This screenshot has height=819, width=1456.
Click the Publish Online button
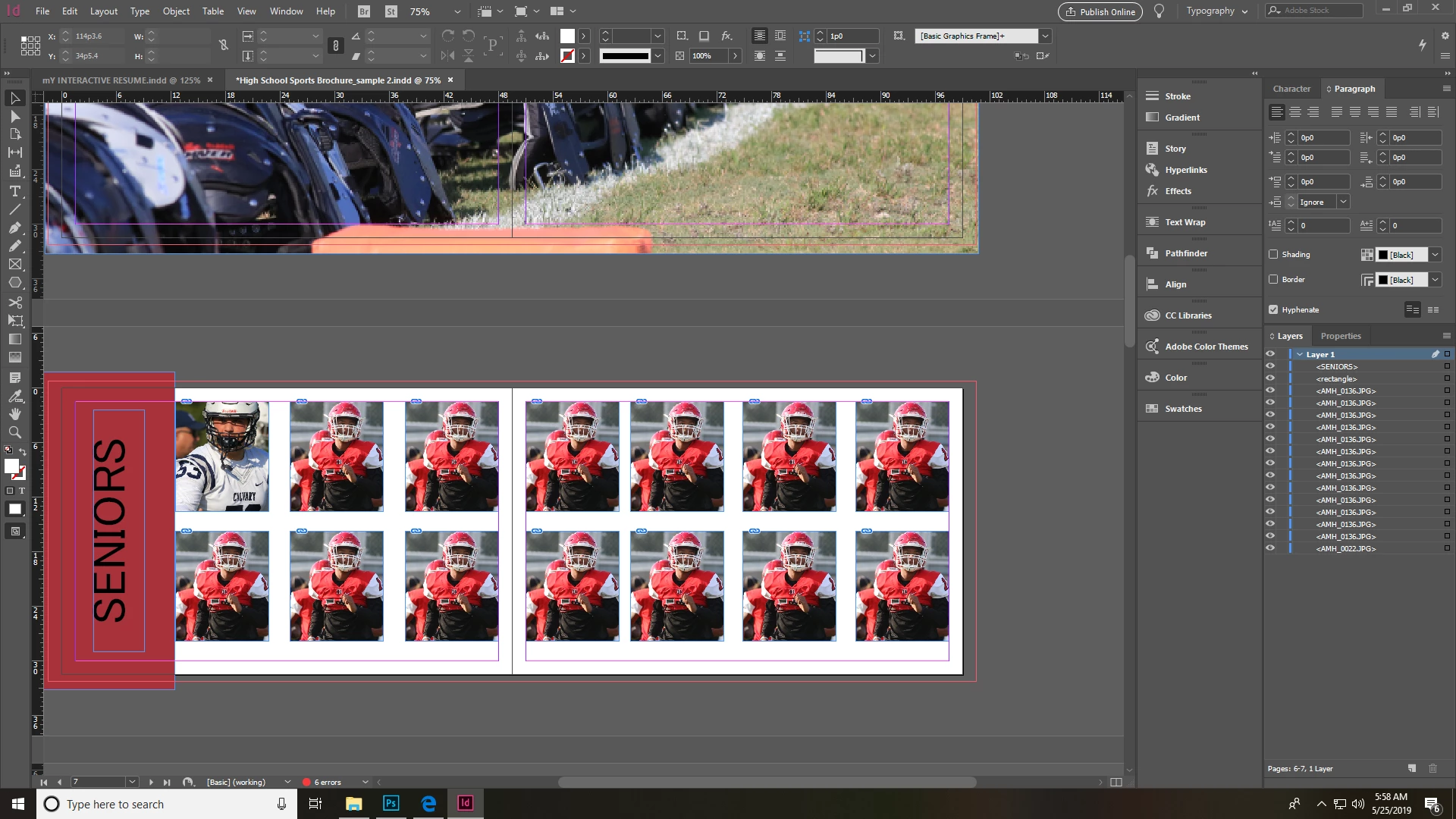point(1100,11)
